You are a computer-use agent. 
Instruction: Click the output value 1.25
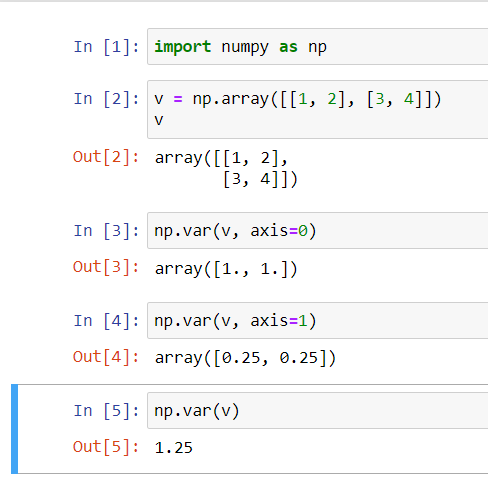point(174,448)
